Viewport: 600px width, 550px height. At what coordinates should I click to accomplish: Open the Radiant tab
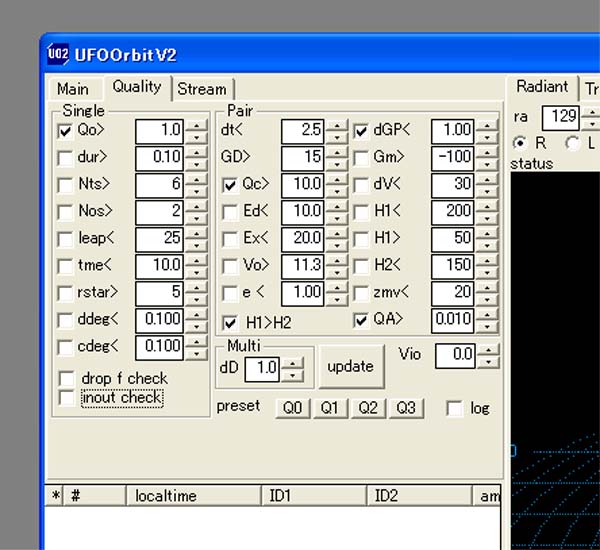pos(542,87)
